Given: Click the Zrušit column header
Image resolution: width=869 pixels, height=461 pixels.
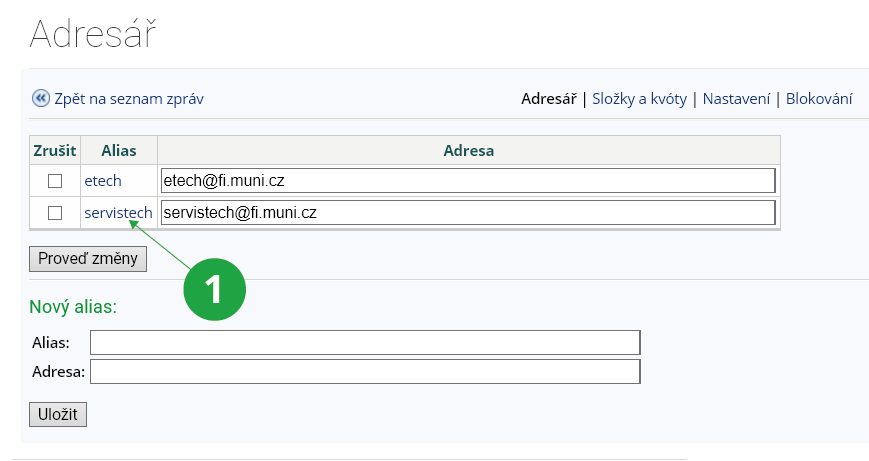Looking at the screenshot, I should pos(55,150).
